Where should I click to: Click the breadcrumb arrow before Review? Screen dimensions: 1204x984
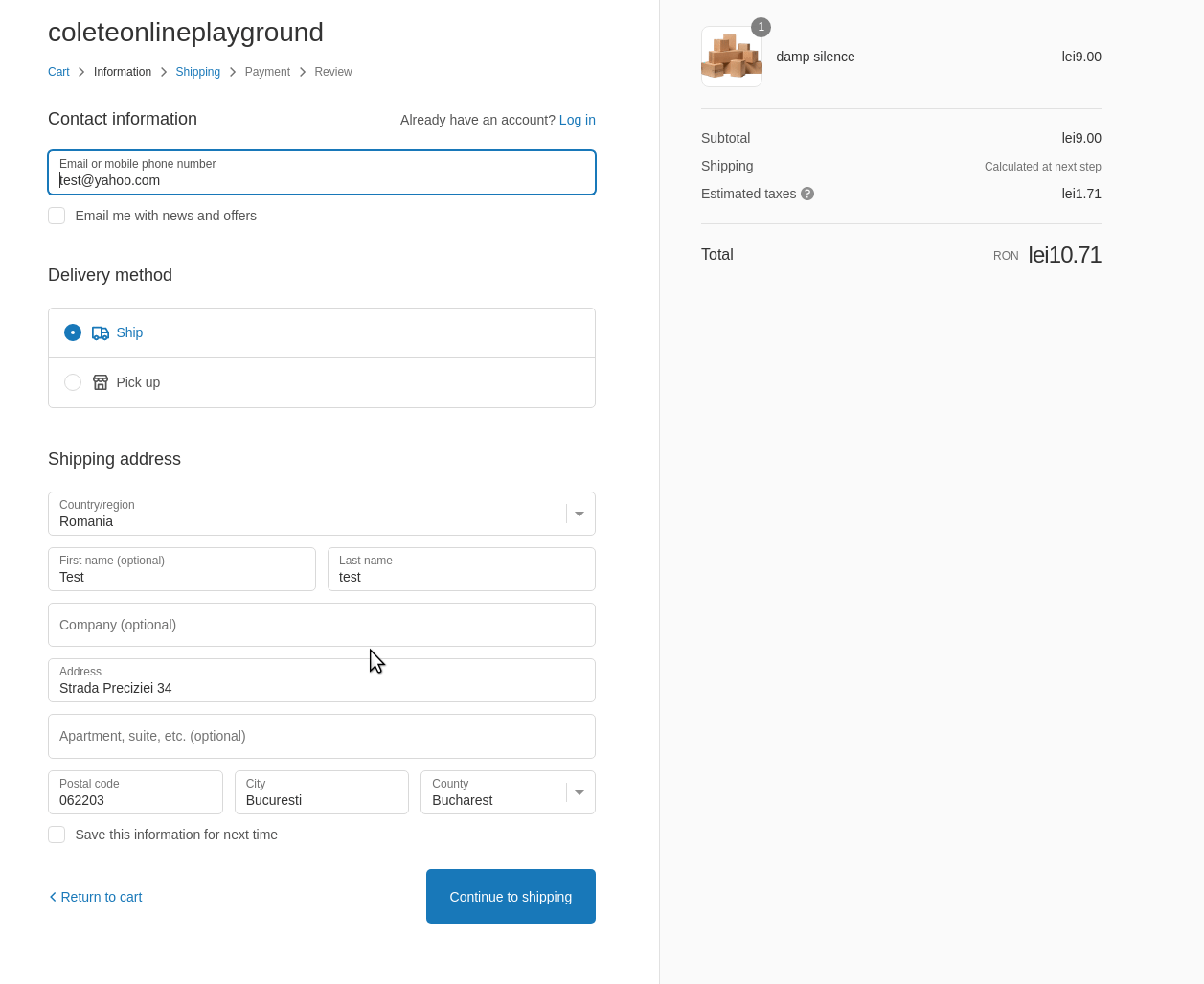(301, 71)
